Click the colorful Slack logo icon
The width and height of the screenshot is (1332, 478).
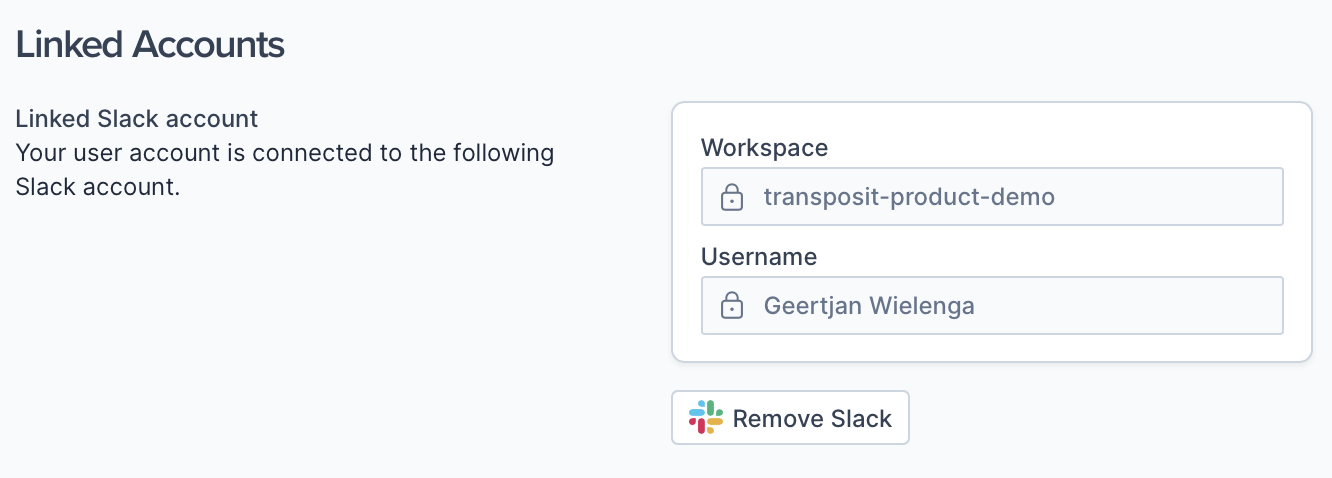pos(706,418)
